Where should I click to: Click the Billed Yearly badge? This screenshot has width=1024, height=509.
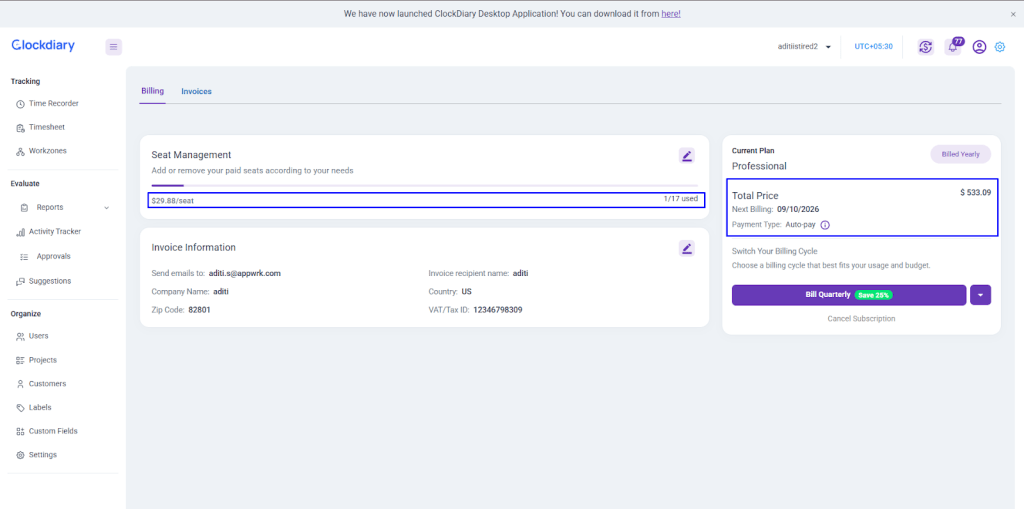coord(960,154)
